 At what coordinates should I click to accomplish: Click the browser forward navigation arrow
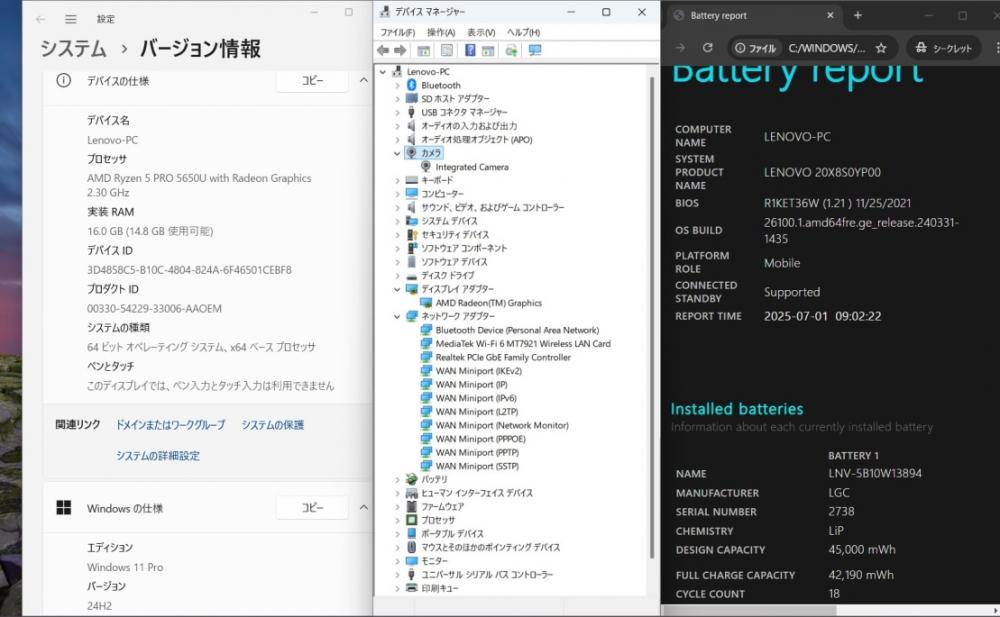[680, 48]
